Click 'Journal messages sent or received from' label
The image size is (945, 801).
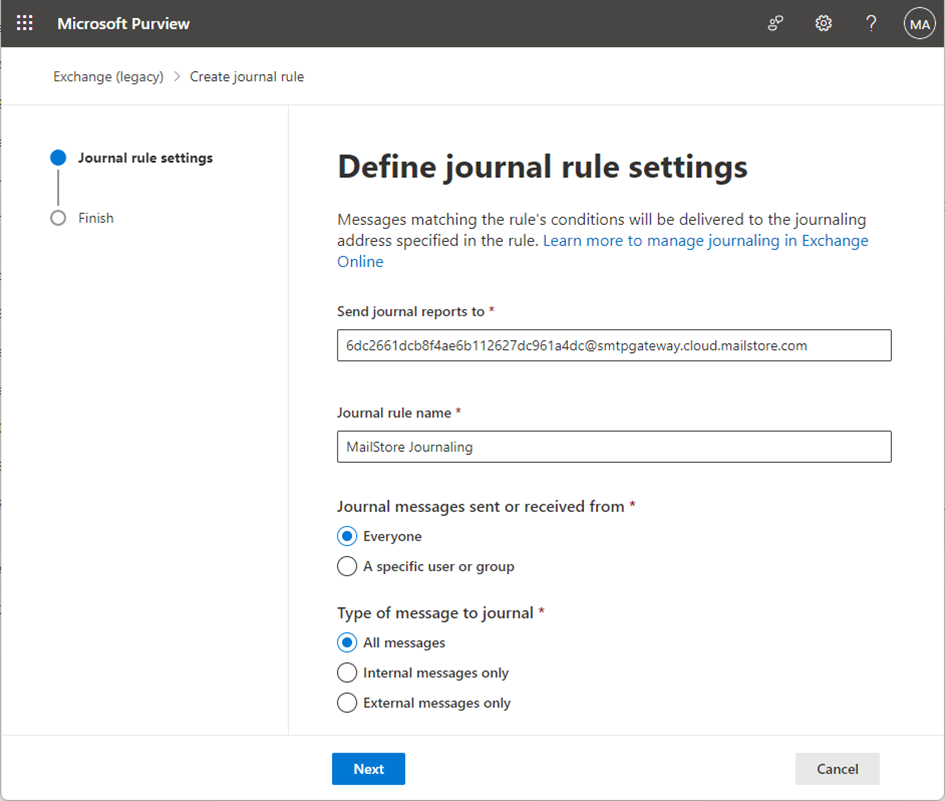[480, 506]
